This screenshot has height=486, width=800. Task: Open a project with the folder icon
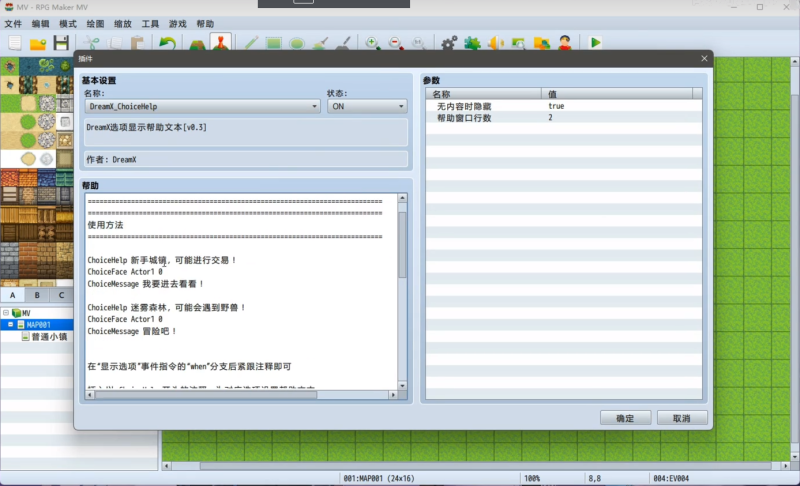coord(38,43)
